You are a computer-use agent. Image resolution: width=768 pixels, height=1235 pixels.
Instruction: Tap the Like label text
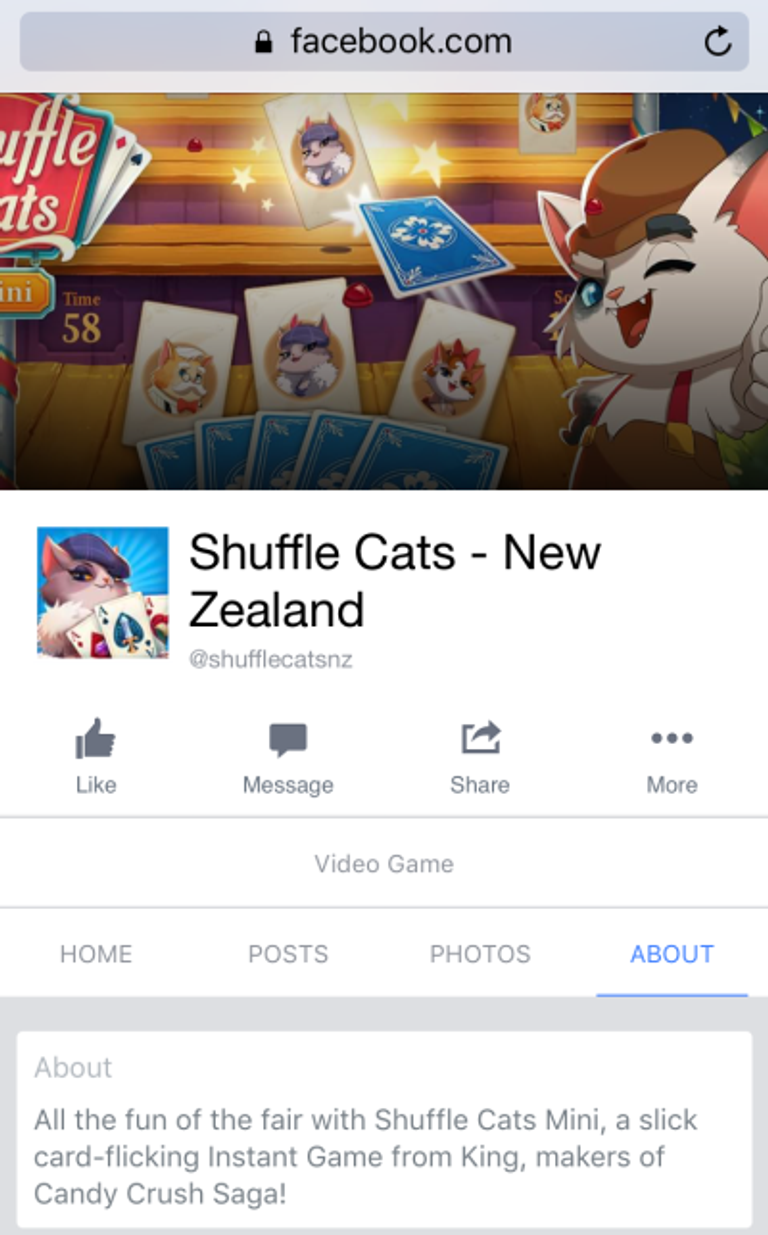(96, 785)
